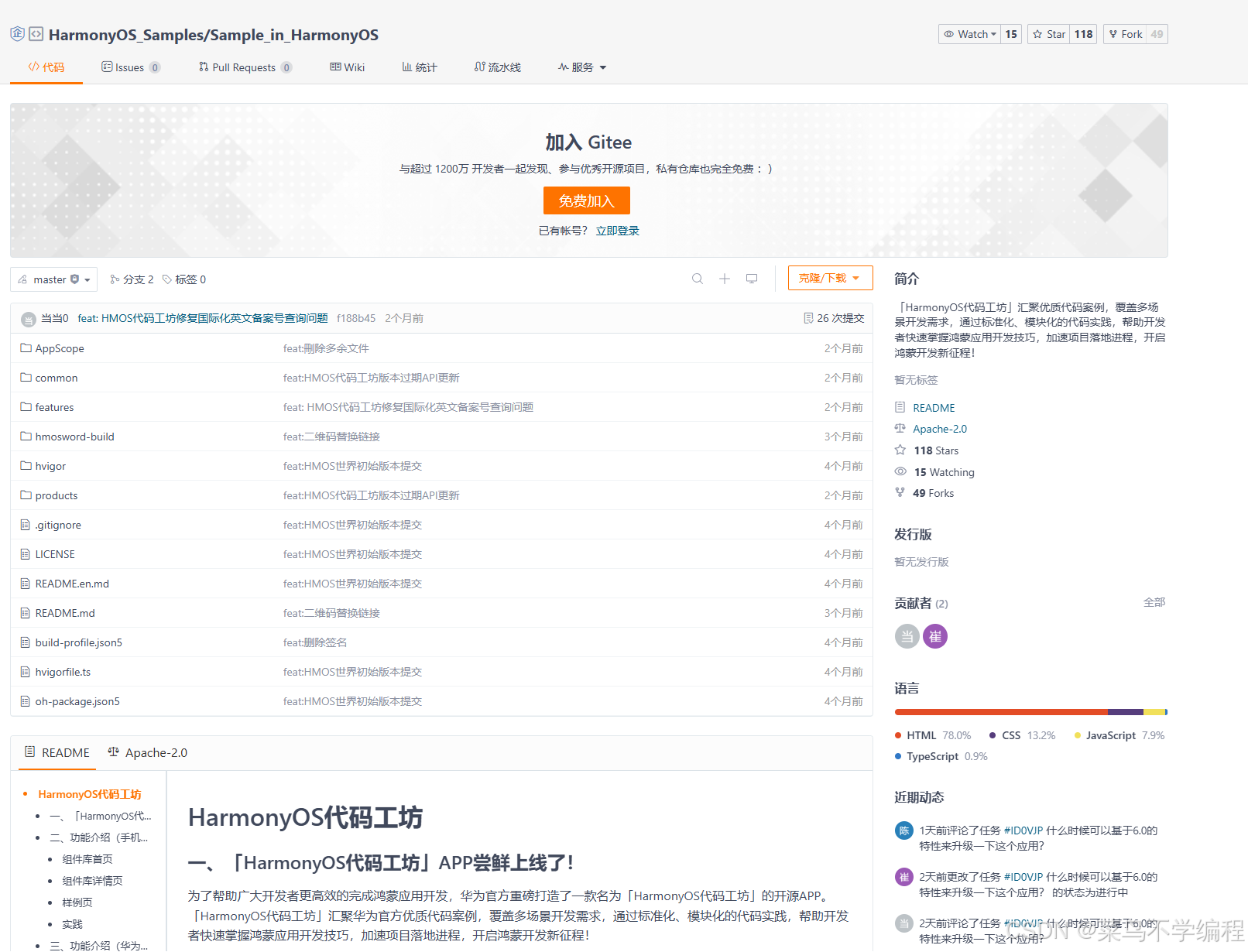Image resolution: width=1248 pixels, height=952 pixels.
Task: Click the code repository icon beside title
Action: [x=36, y=34]
